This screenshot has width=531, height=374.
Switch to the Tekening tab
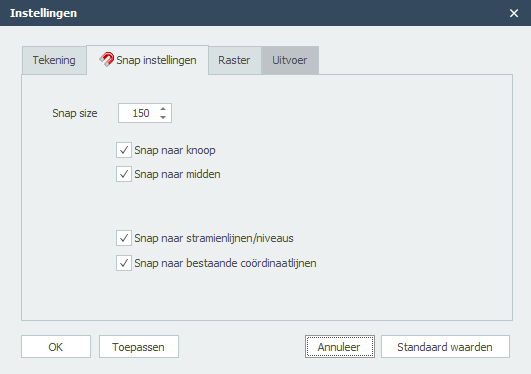pyautogui.click(x=54, y=60)
